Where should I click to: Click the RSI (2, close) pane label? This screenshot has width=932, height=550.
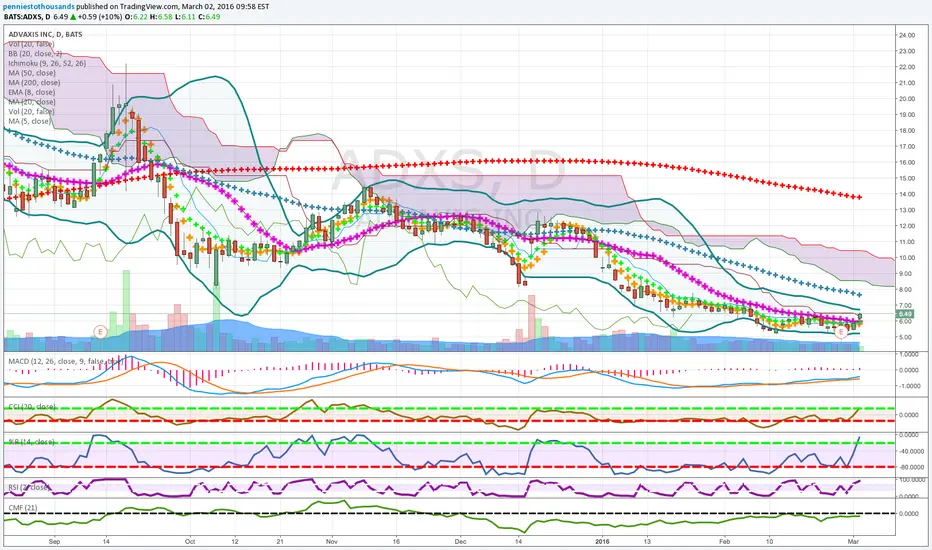29,487
